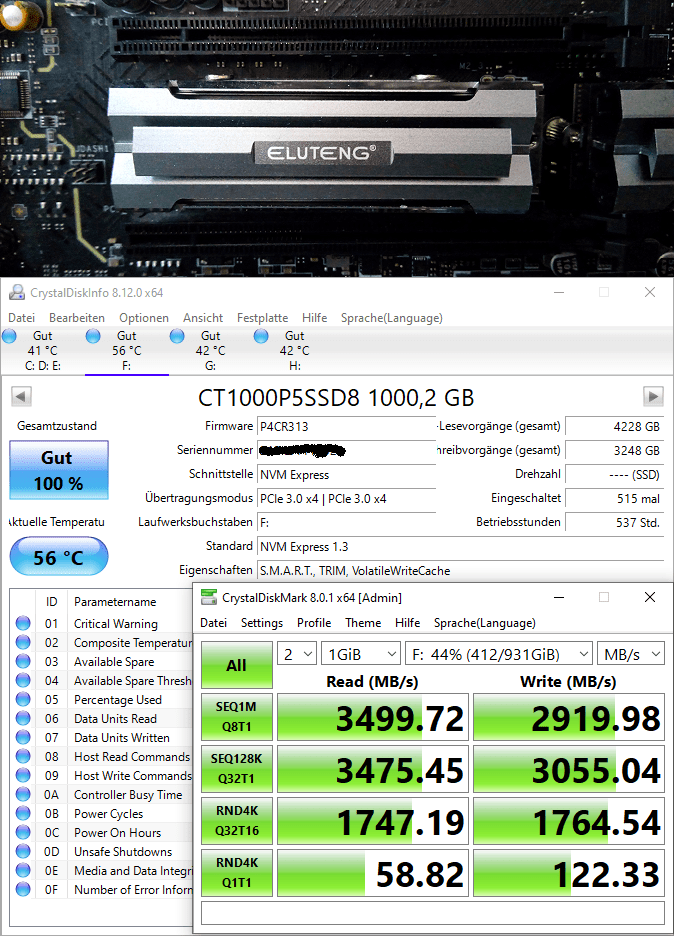This screenshot has width=674, height=936.
Task: Click the Lesevorgänge value 4228 GB
Action: pyautogui.click(x=614, y=426)
